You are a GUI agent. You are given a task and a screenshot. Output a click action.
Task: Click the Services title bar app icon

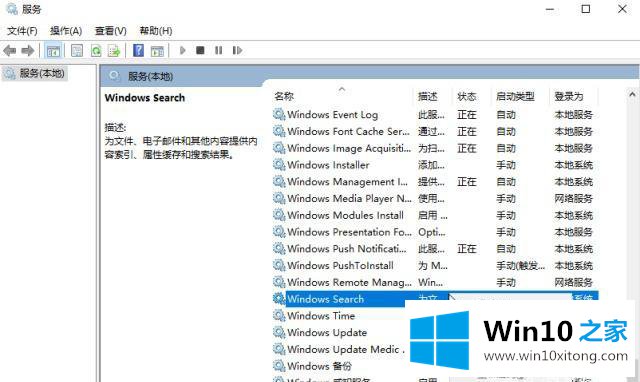(12, 9)
